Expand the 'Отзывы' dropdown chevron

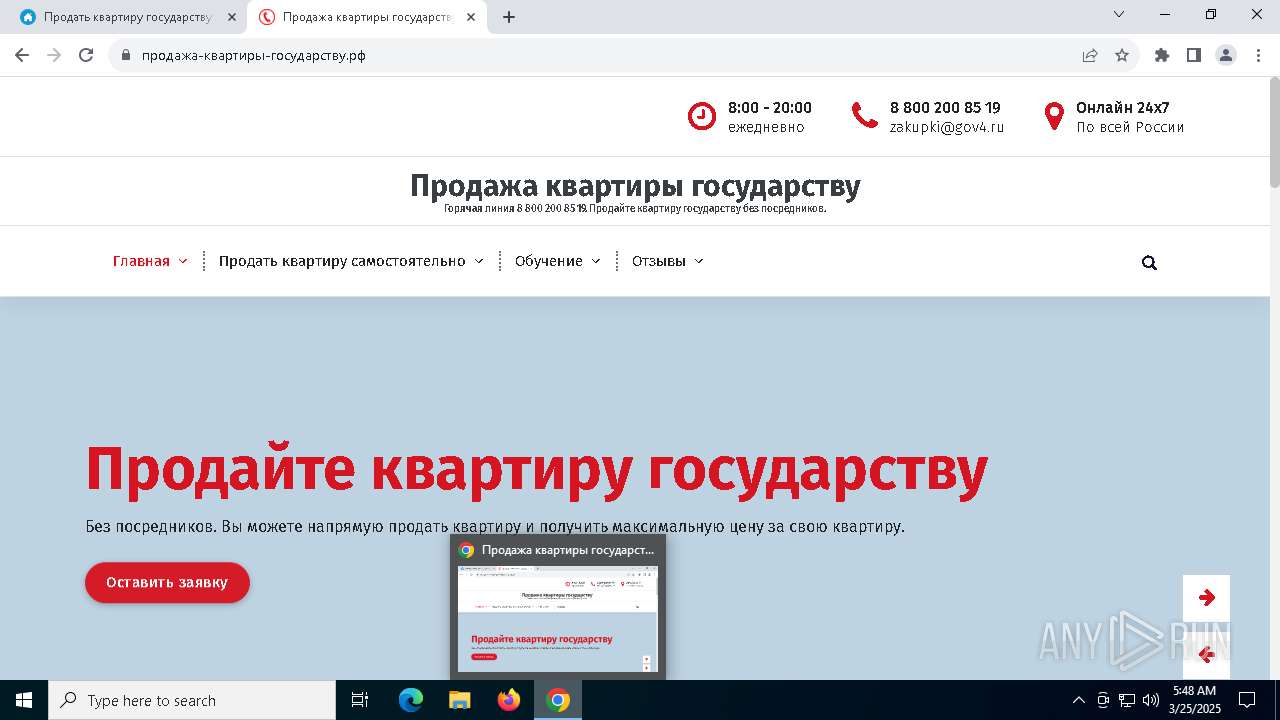pos(699,261)
